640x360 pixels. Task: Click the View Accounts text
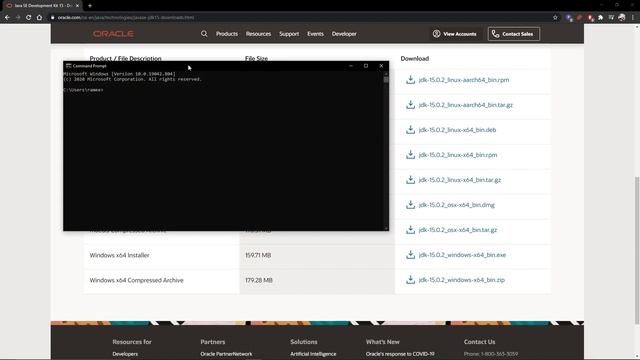pos(460,34)
